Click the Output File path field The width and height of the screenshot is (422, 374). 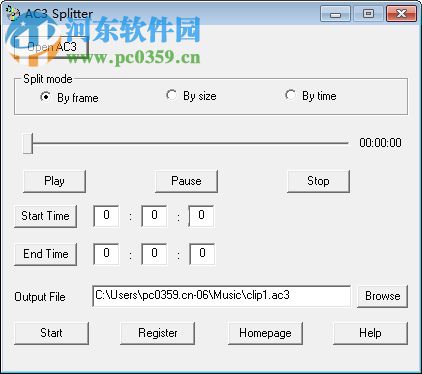point(221,296)
